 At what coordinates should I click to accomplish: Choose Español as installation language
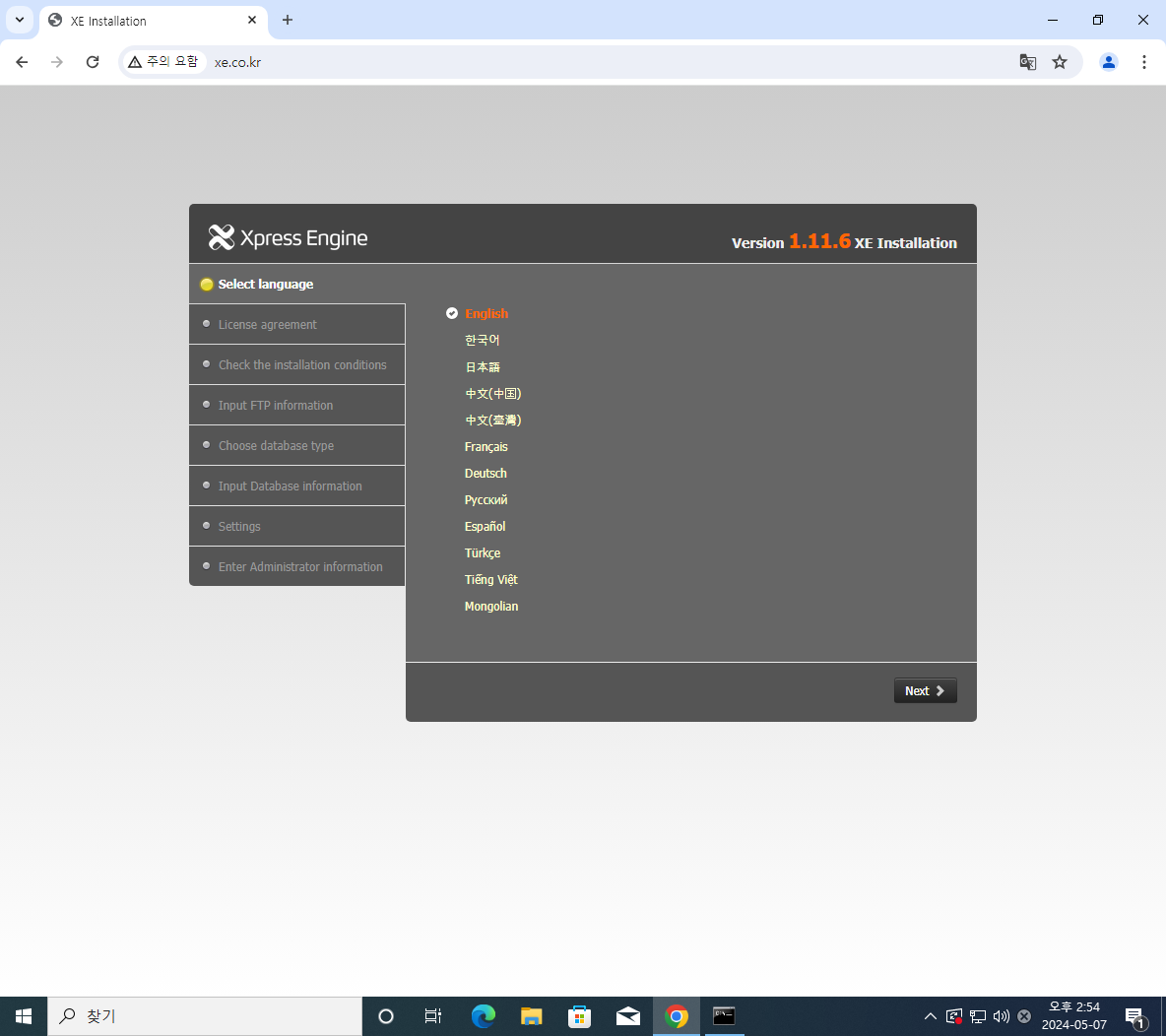tap(485, 527)
